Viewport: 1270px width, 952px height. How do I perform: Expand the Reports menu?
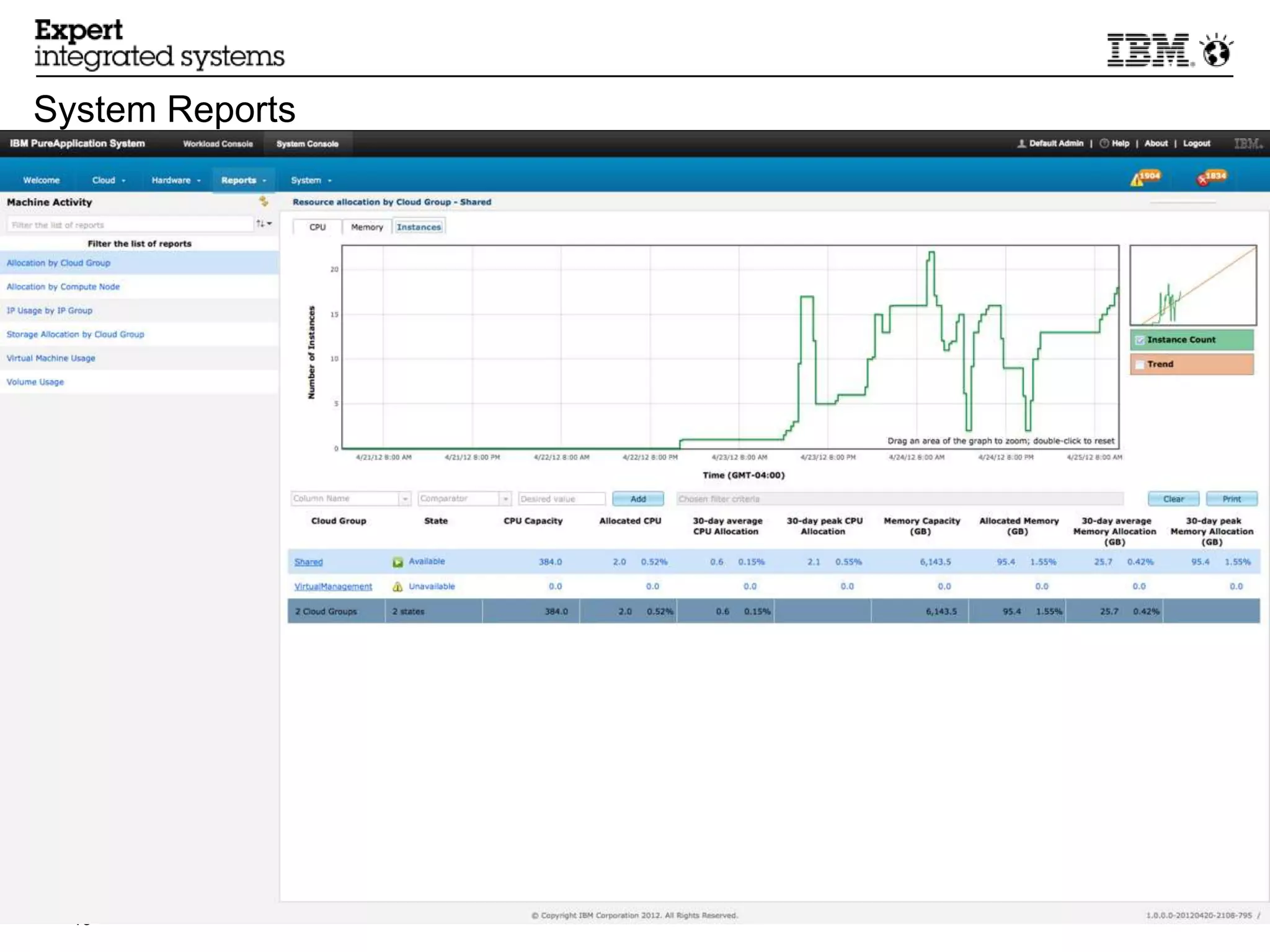coord(243,180)
